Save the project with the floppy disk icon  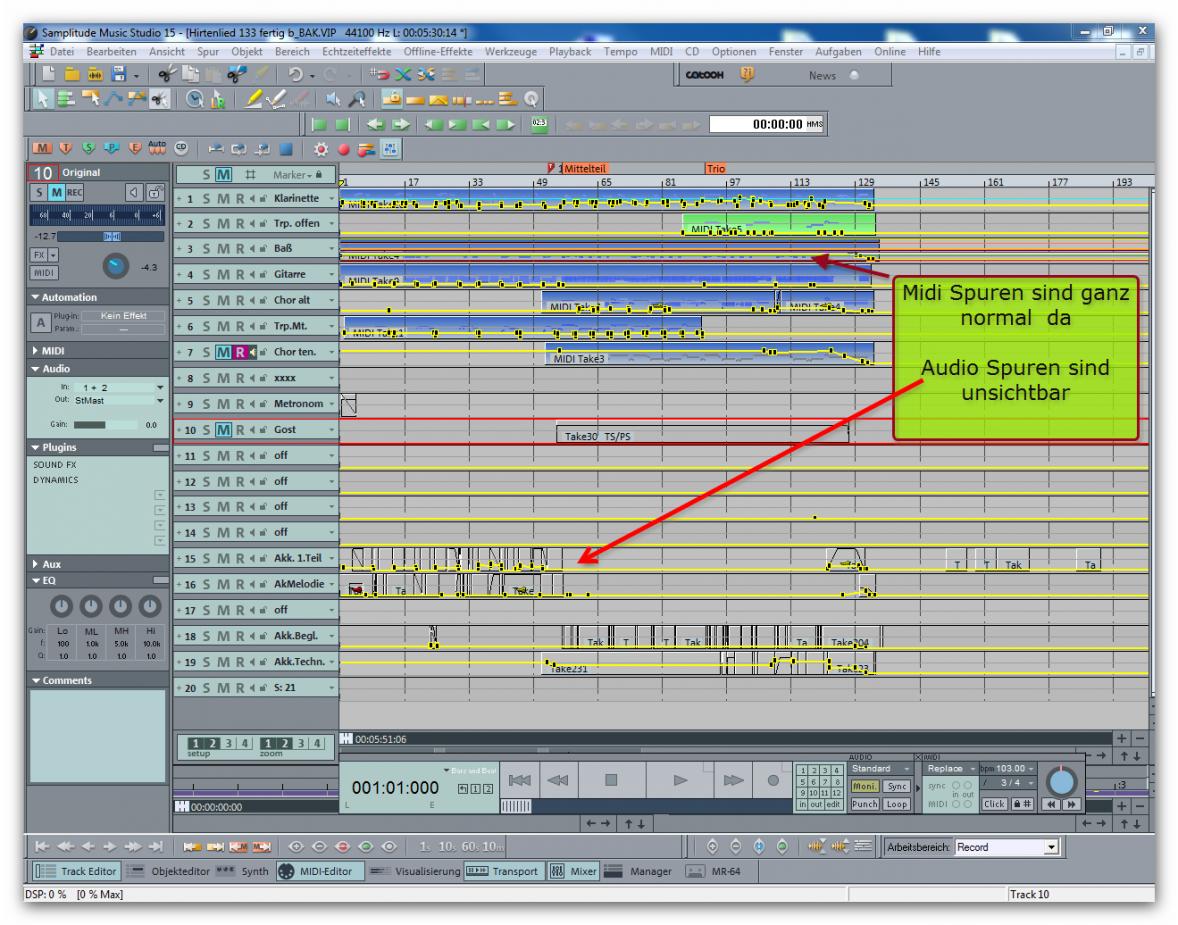119,74
